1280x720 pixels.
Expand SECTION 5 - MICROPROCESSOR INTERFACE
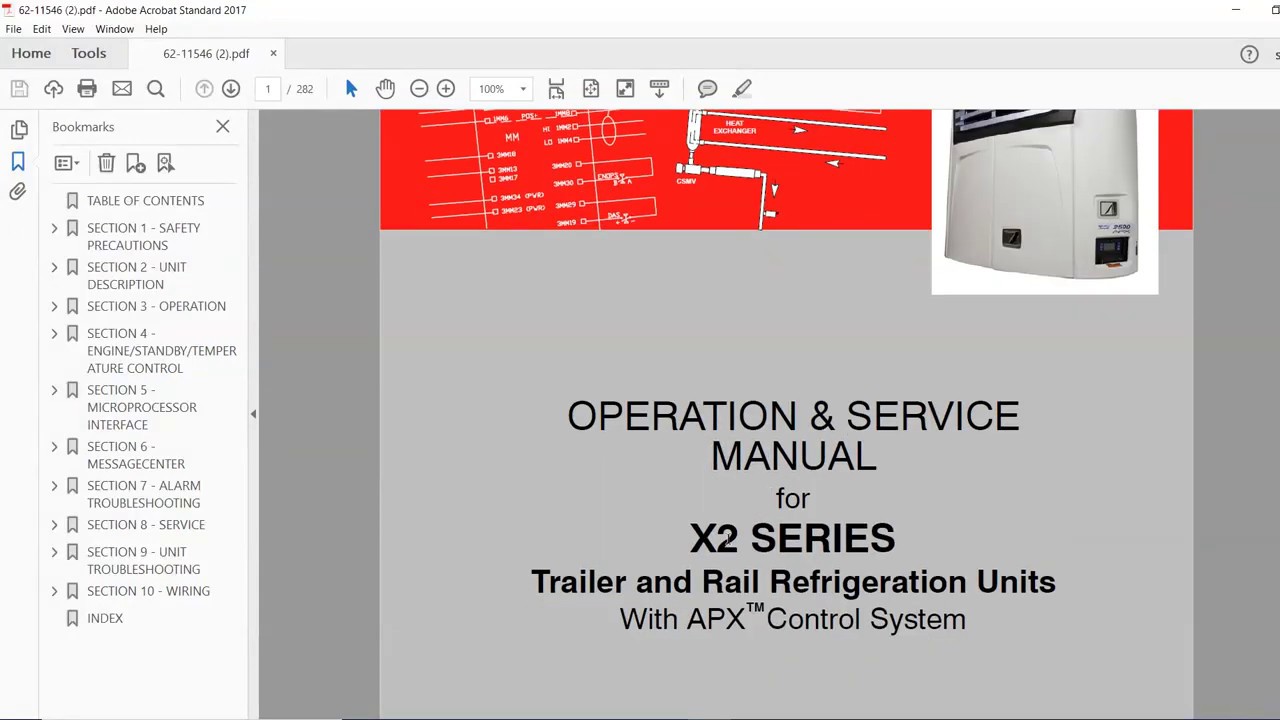click(55, 390)
